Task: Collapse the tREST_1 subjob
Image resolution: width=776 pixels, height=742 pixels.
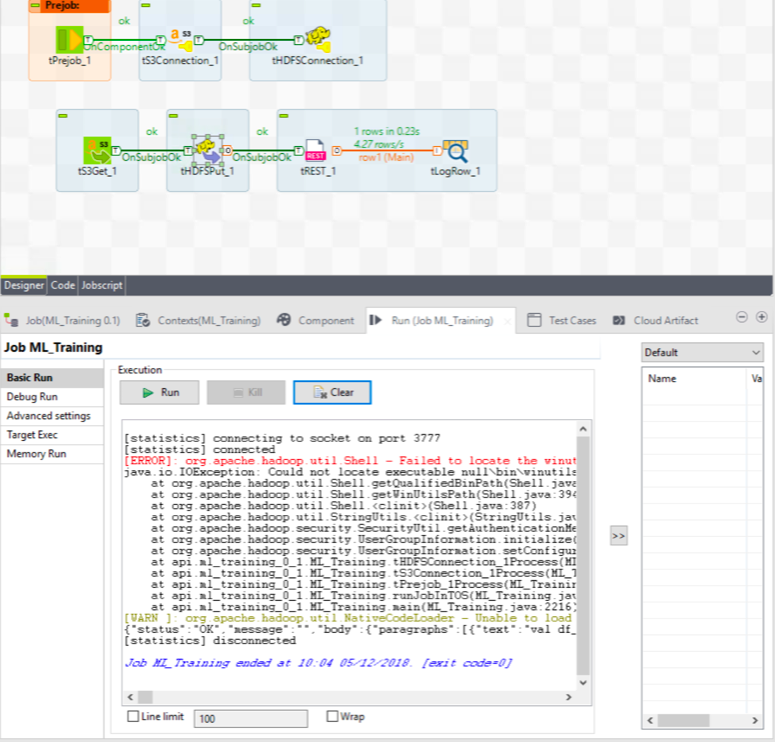Action: click(x=284, y=116)
